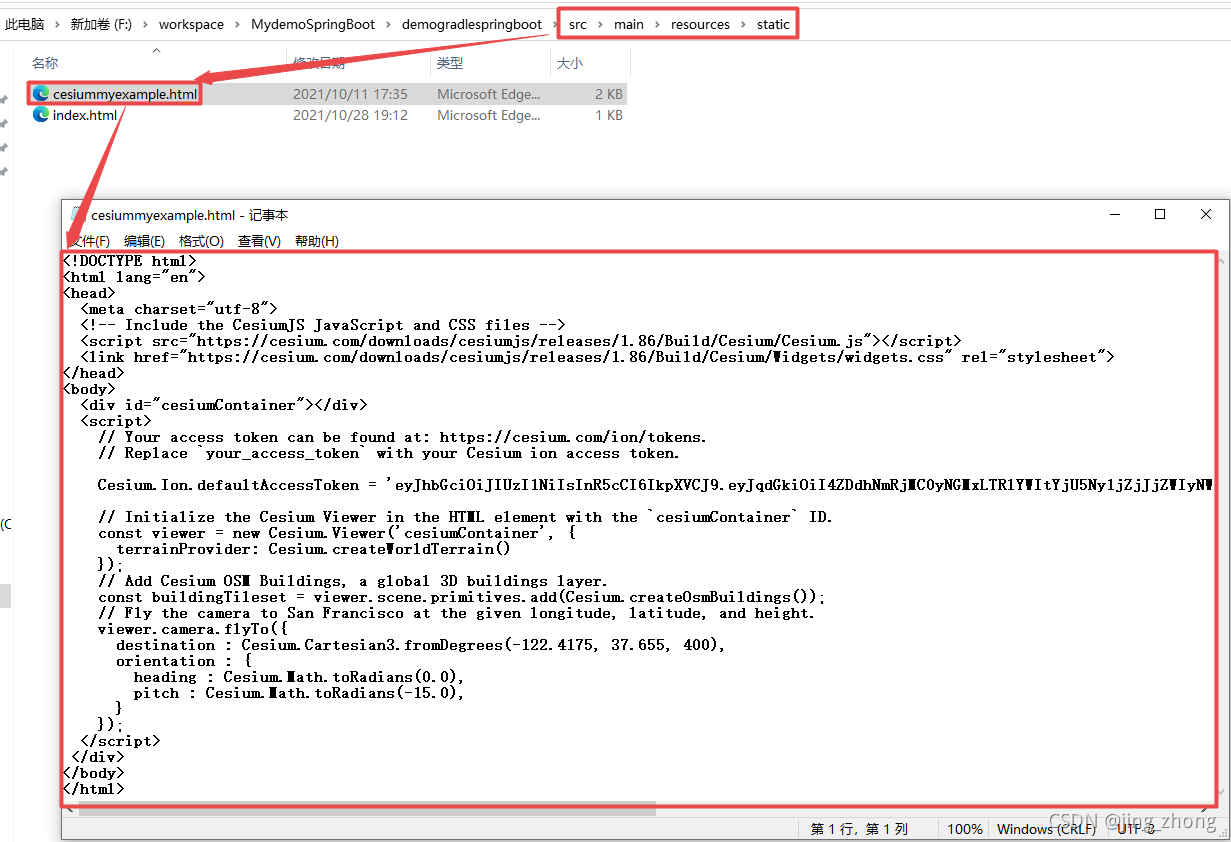This screenshot has width=1231, height=842.
Task: Jump to the src breadcrumb folder
Action: pyautogui.click(x=578, y=24)
